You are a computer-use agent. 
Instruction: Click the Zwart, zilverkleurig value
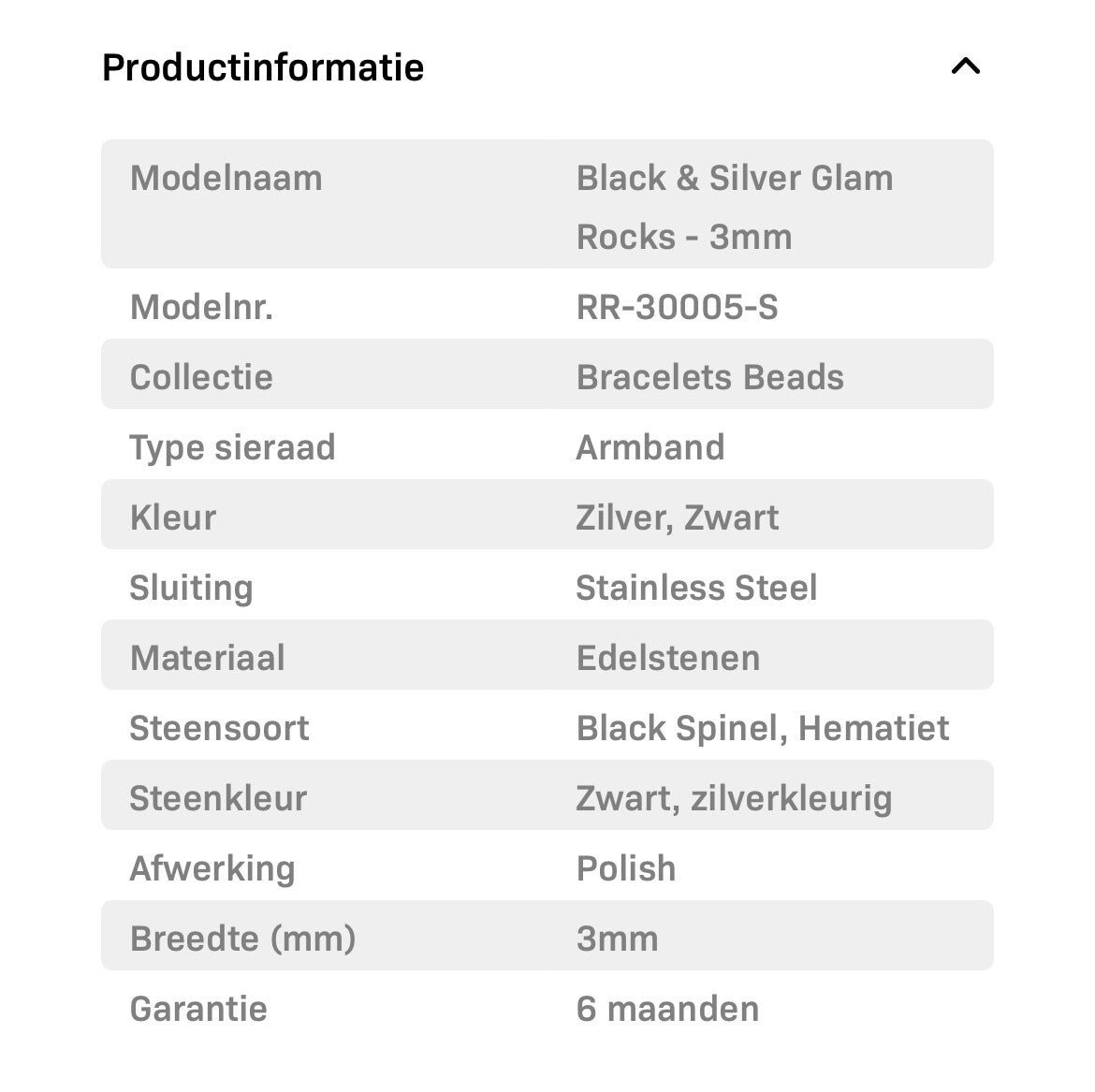click(734, 798)
